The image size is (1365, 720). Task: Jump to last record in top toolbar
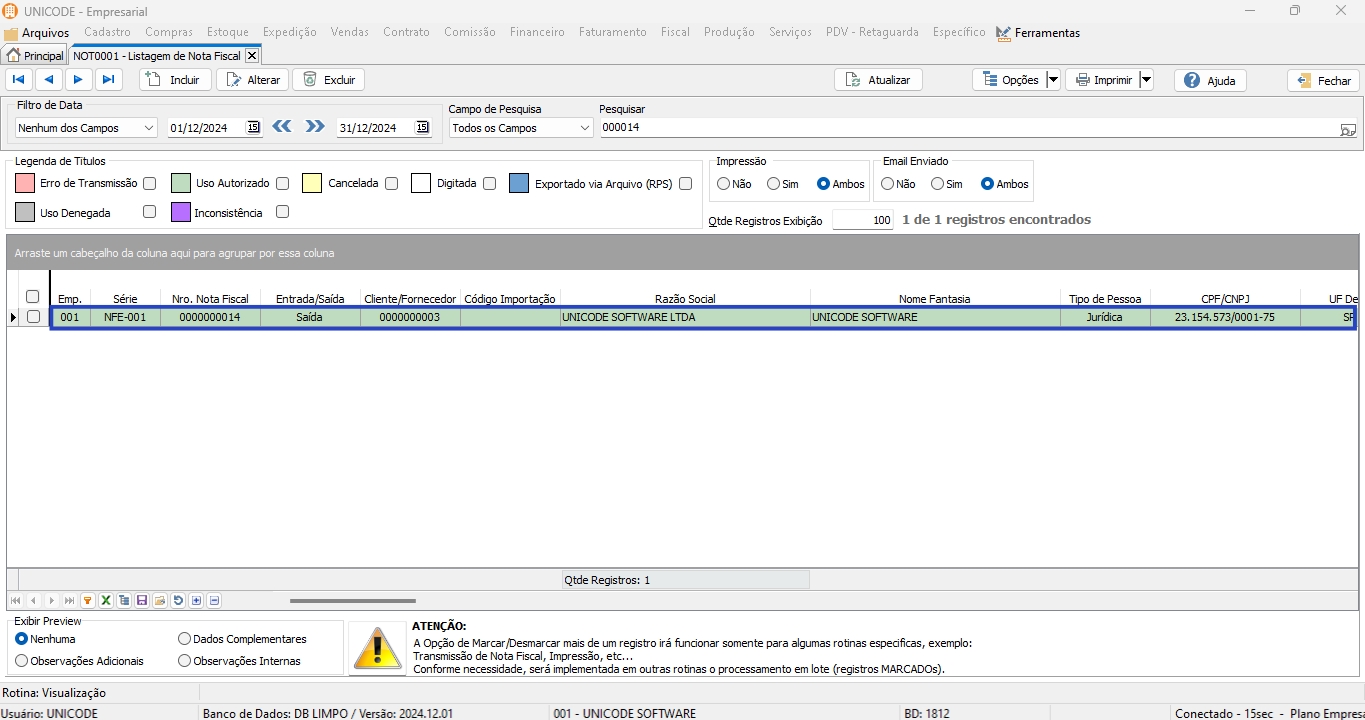[109, 80]
